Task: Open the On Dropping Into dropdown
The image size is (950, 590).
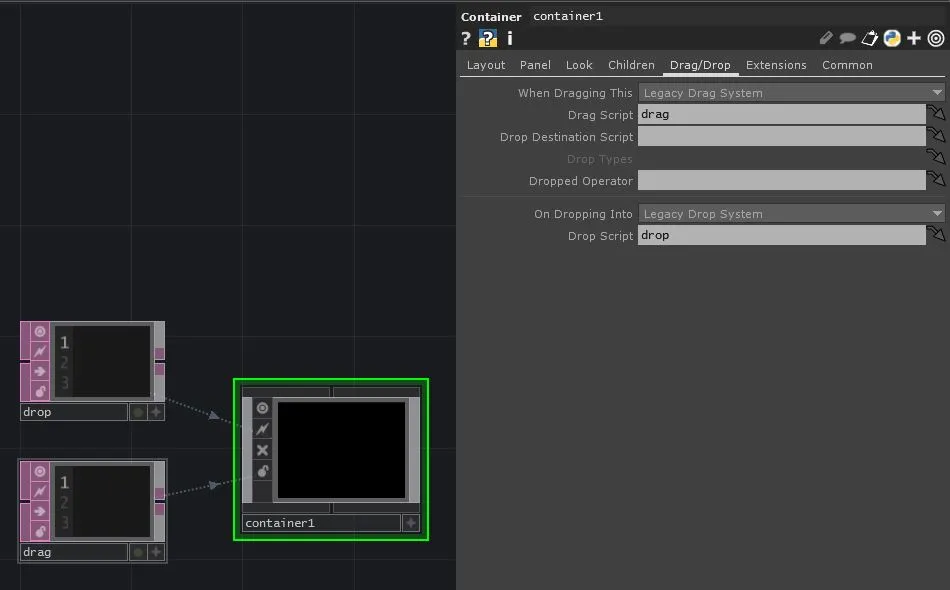Action: coord(791,214)
